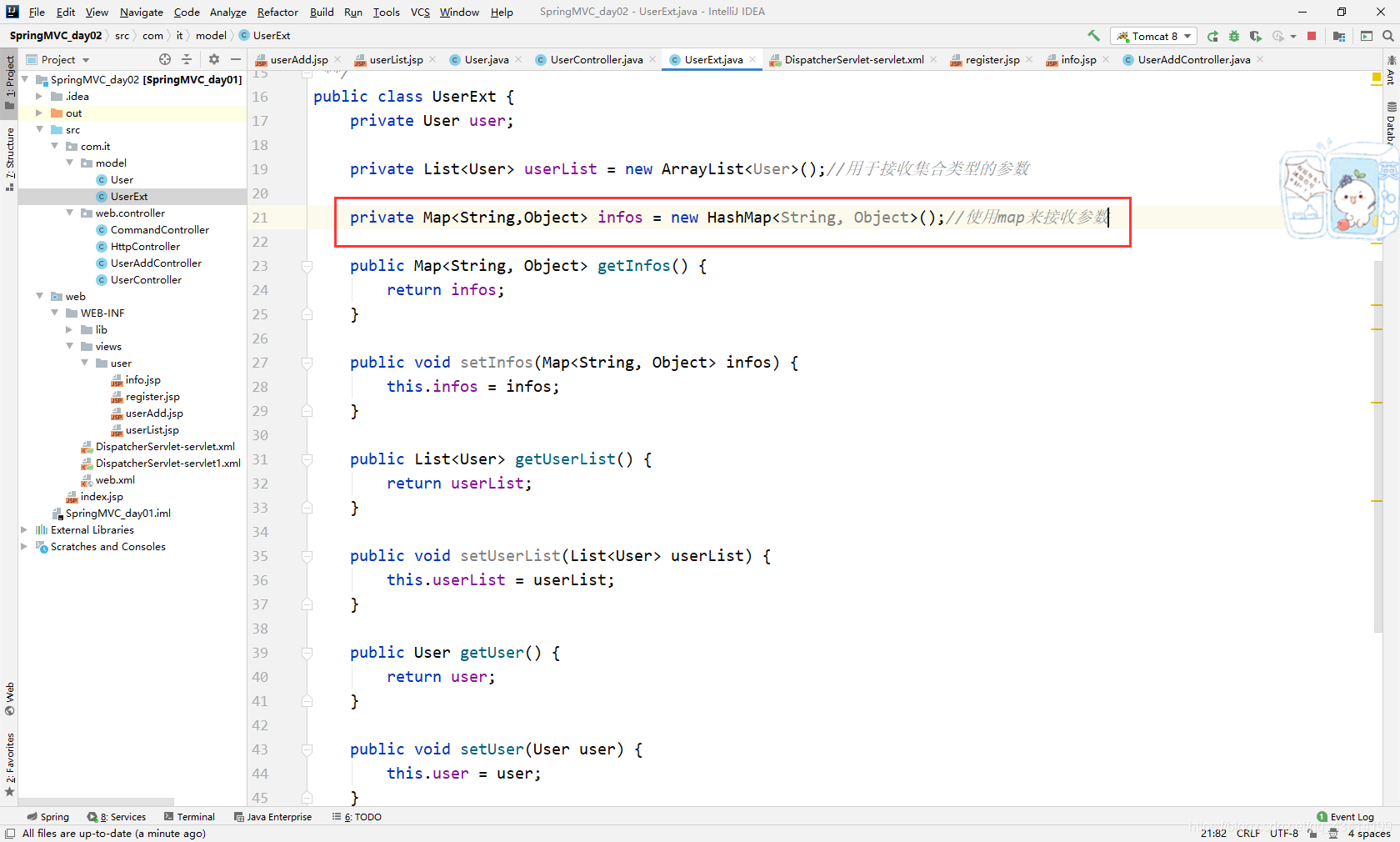Open the profiler options dropdown arrow

click(x=1293, y=36)
